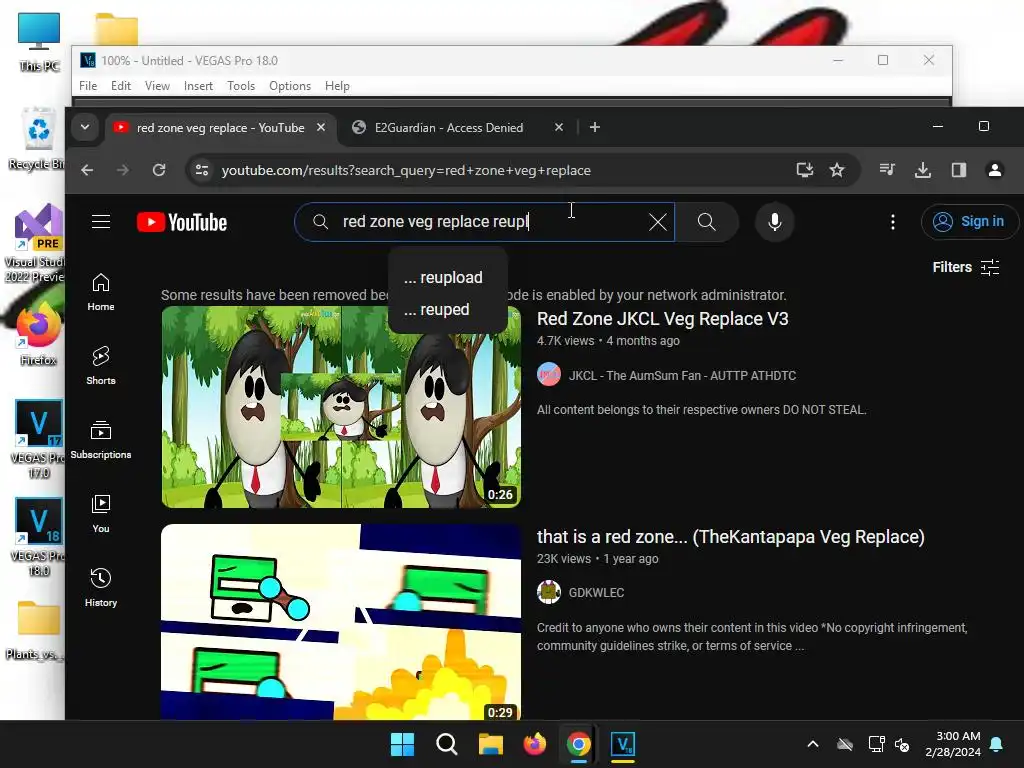
Task: Open Windows taskbar Search
Action: coord(447,744)
